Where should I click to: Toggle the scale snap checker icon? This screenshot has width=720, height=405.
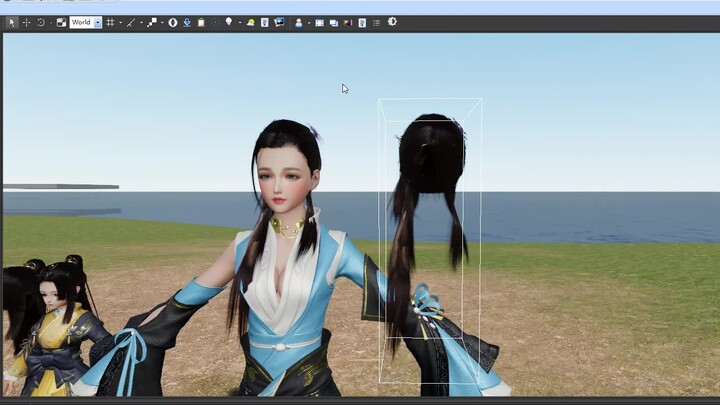[x=152, y=22]
